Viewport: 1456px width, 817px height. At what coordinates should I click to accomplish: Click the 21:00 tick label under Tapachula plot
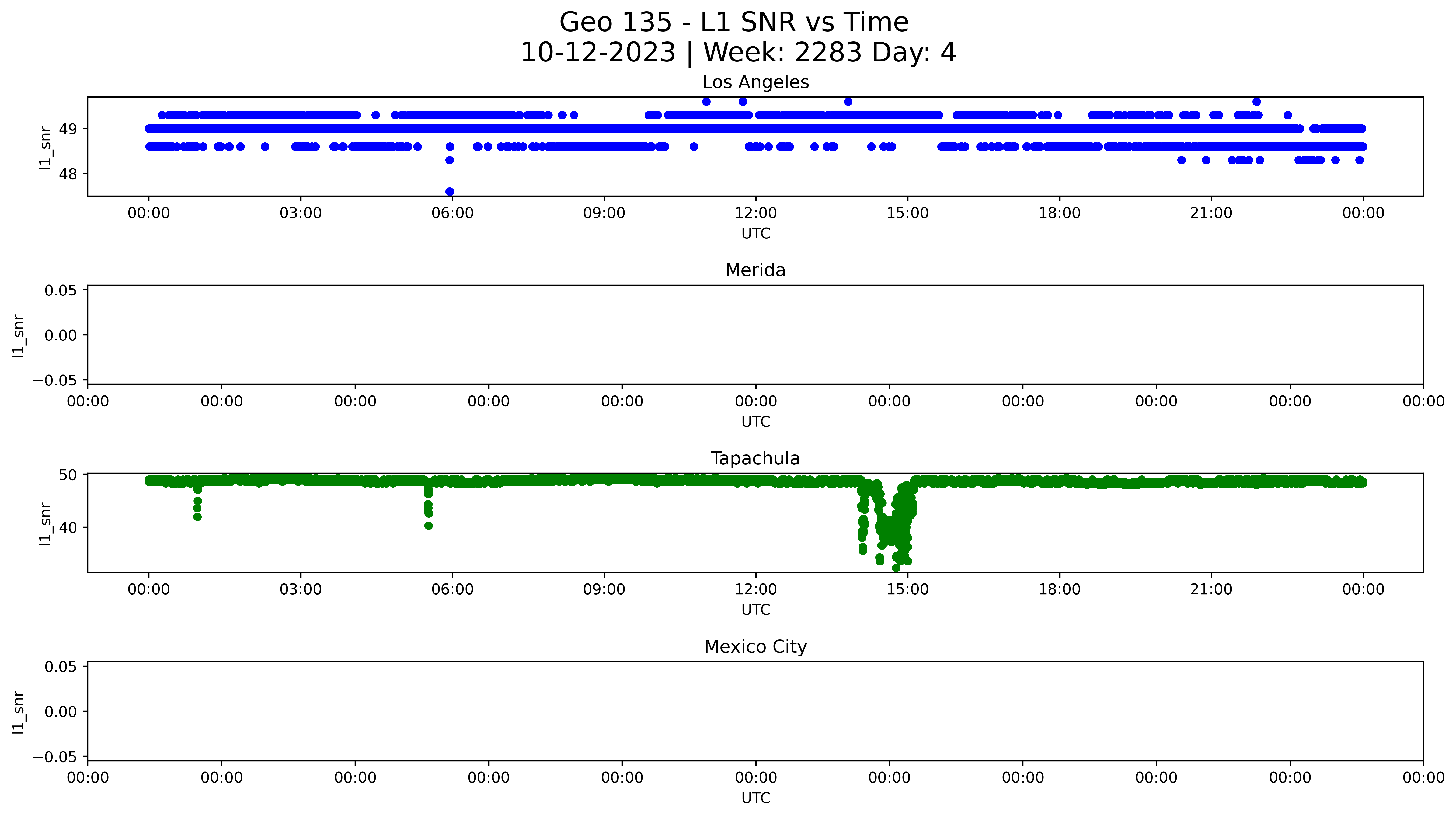pos(1211,590)
